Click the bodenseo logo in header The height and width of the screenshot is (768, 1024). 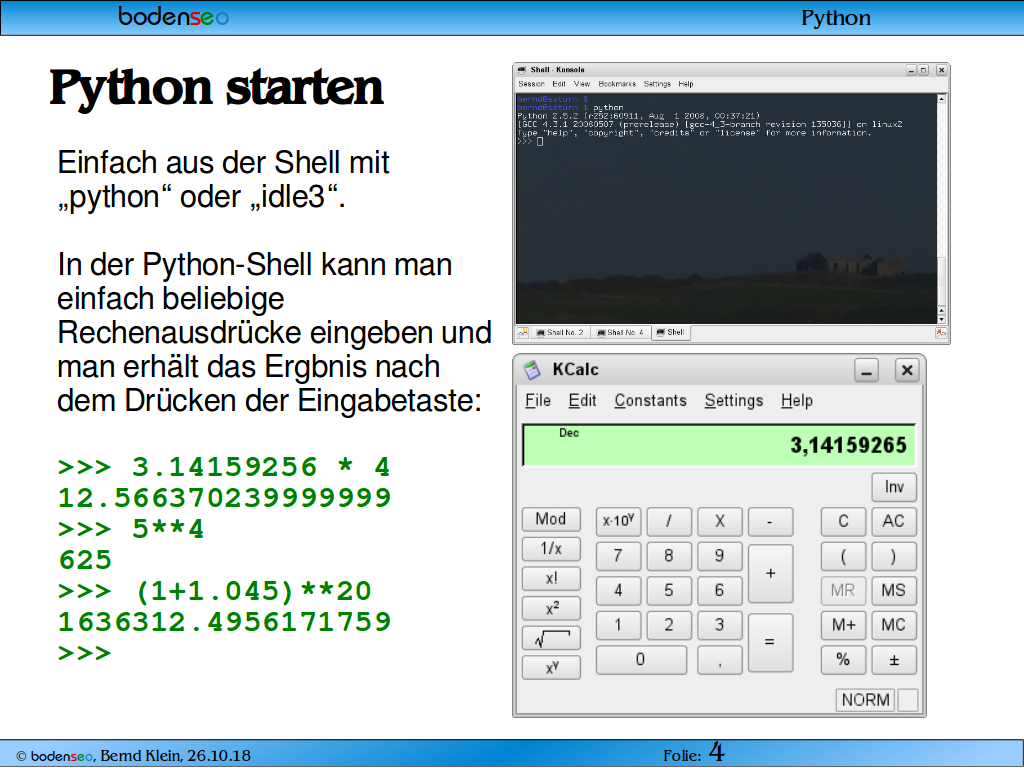[x=174, y=16]
